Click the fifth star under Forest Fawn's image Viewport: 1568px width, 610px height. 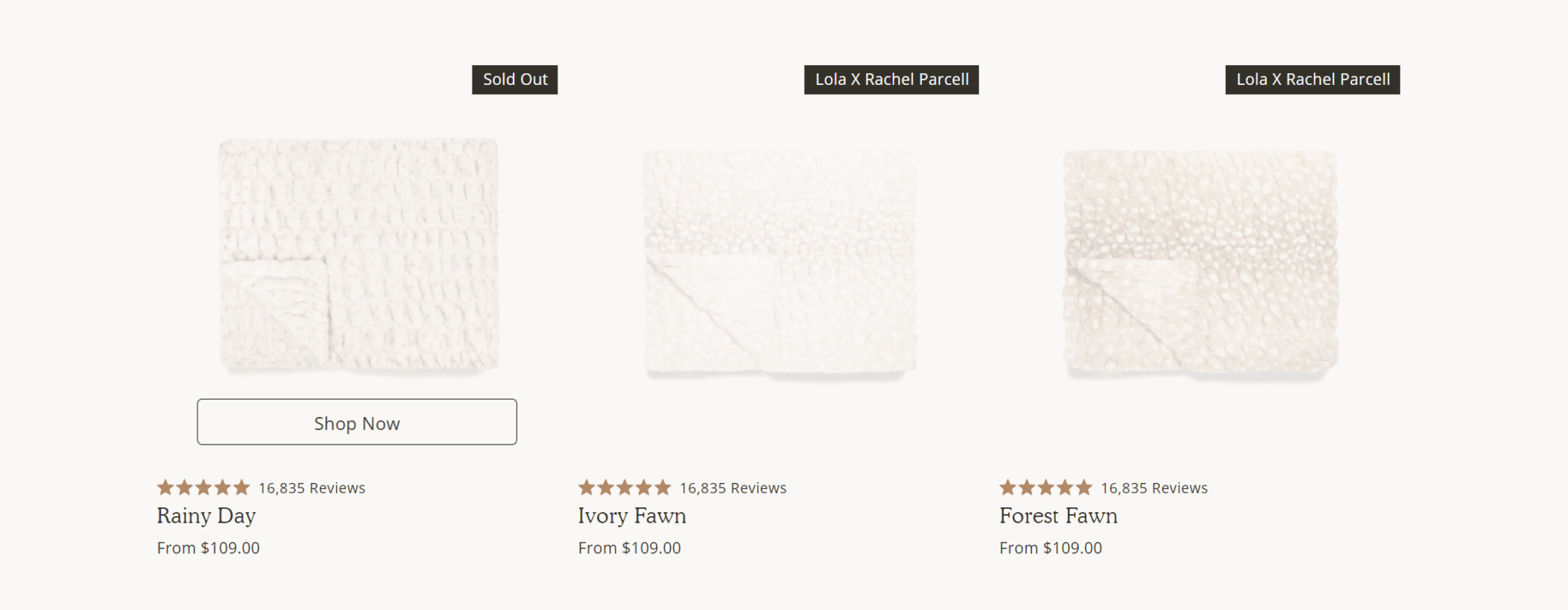tap(1084, 488)
